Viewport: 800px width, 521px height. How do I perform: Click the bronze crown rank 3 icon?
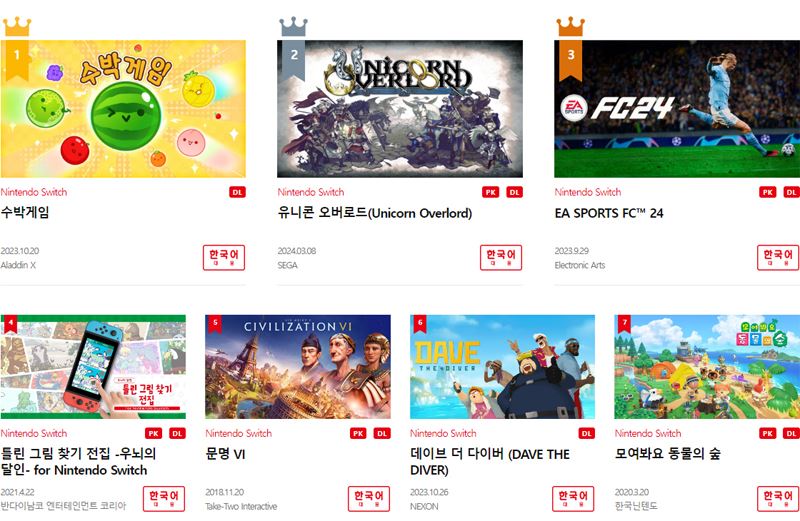[570, 27]
